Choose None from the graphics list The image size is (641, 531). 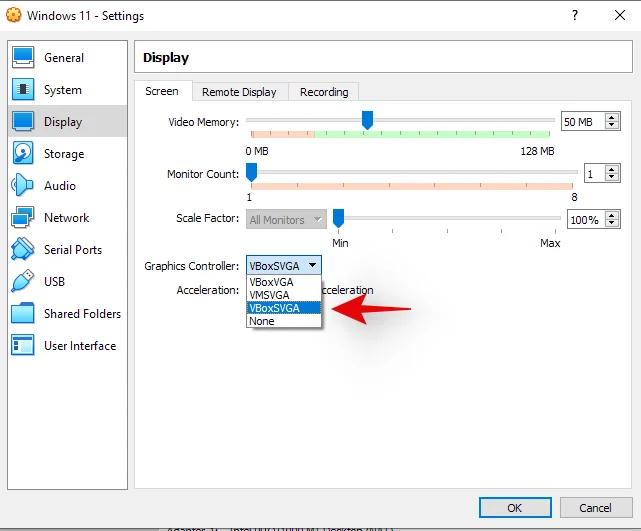point(284,321)
